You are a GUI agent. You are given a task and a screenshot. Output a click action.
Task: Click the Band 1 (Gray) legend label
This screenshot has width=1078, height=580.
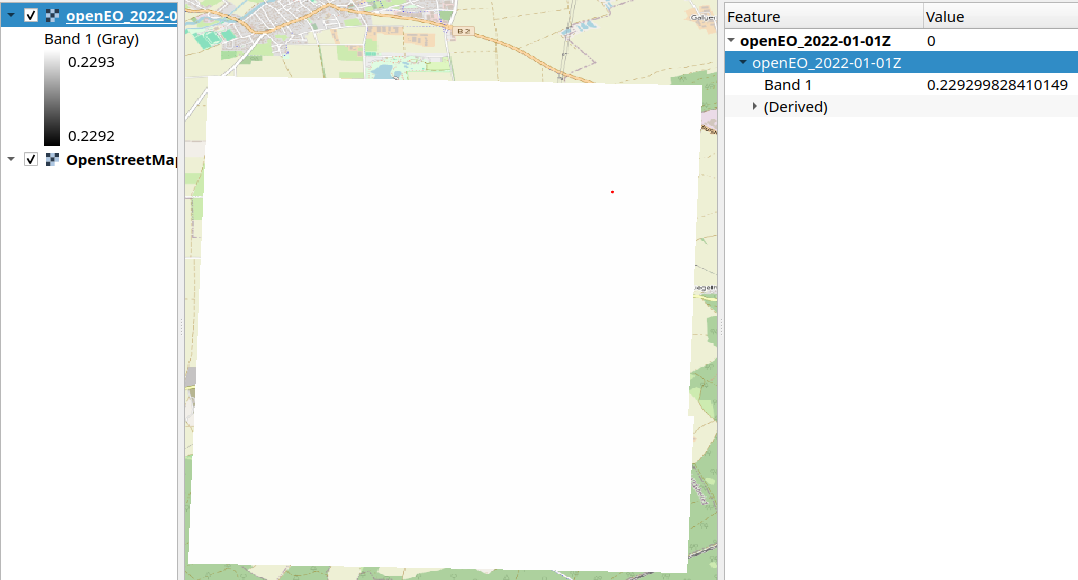[91, 40]
